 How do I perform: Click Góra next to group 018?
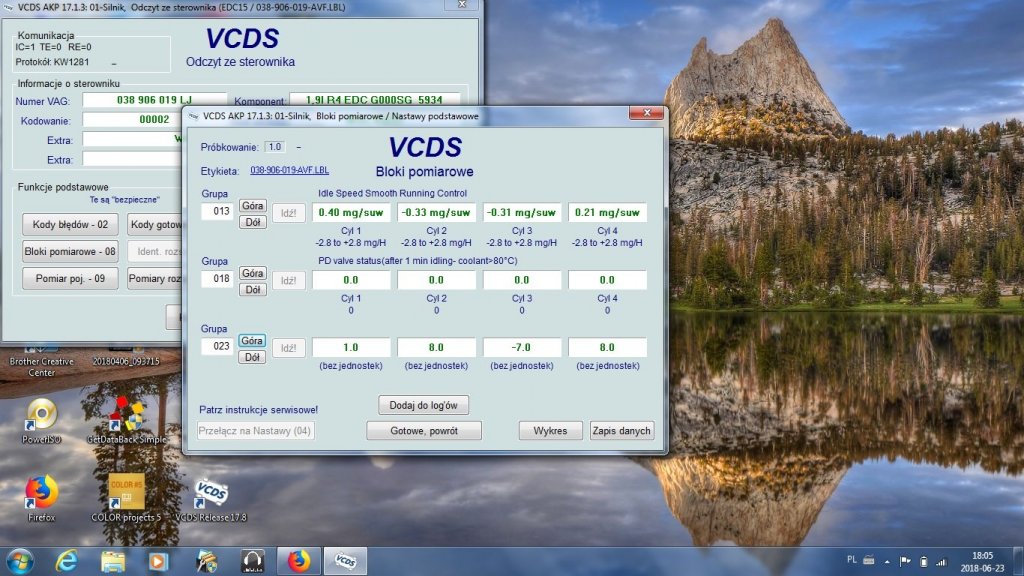tap(252, 273)
